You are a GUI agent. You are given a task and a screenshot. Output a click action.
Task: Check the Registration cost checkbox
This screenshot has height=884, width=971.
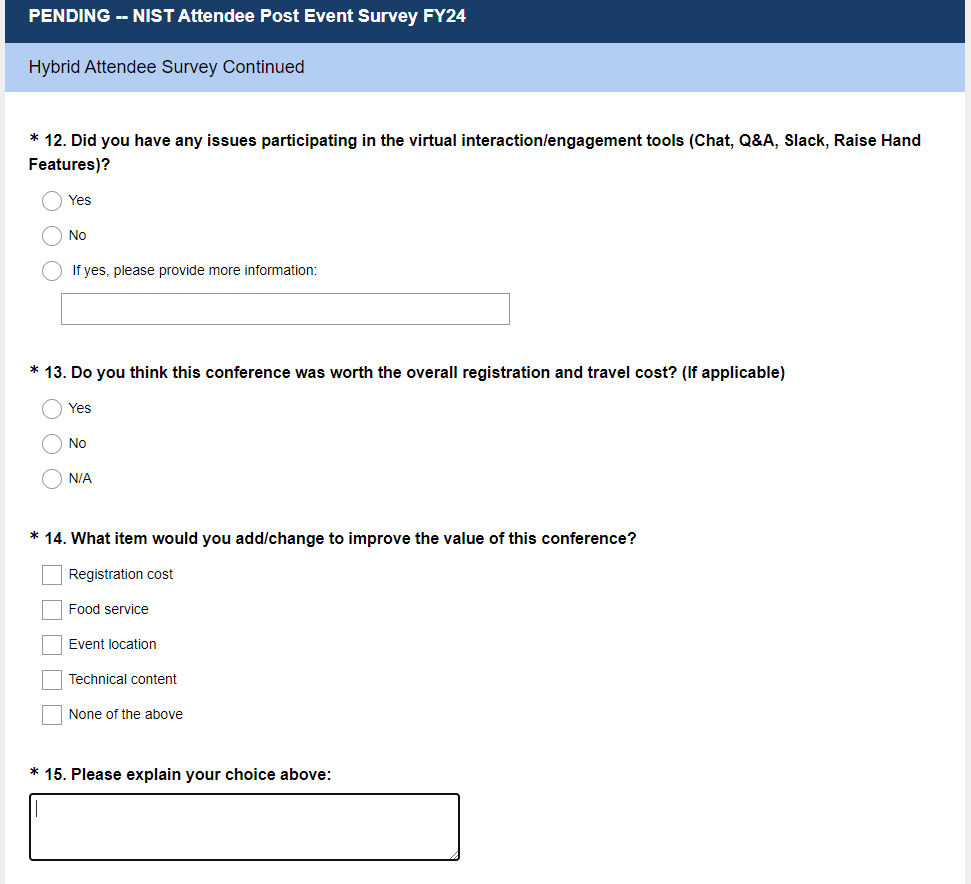click(52, 574)
